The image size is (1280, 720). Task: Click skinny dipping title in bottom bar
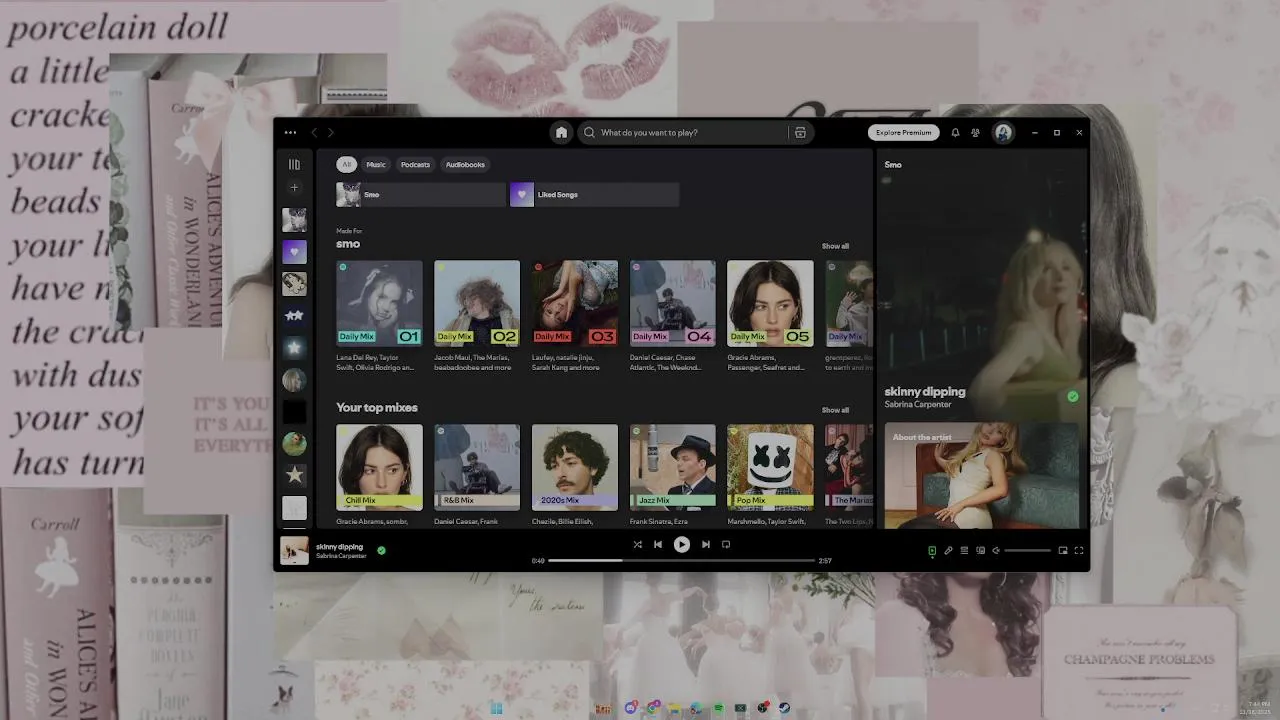(x=339, y=547)
